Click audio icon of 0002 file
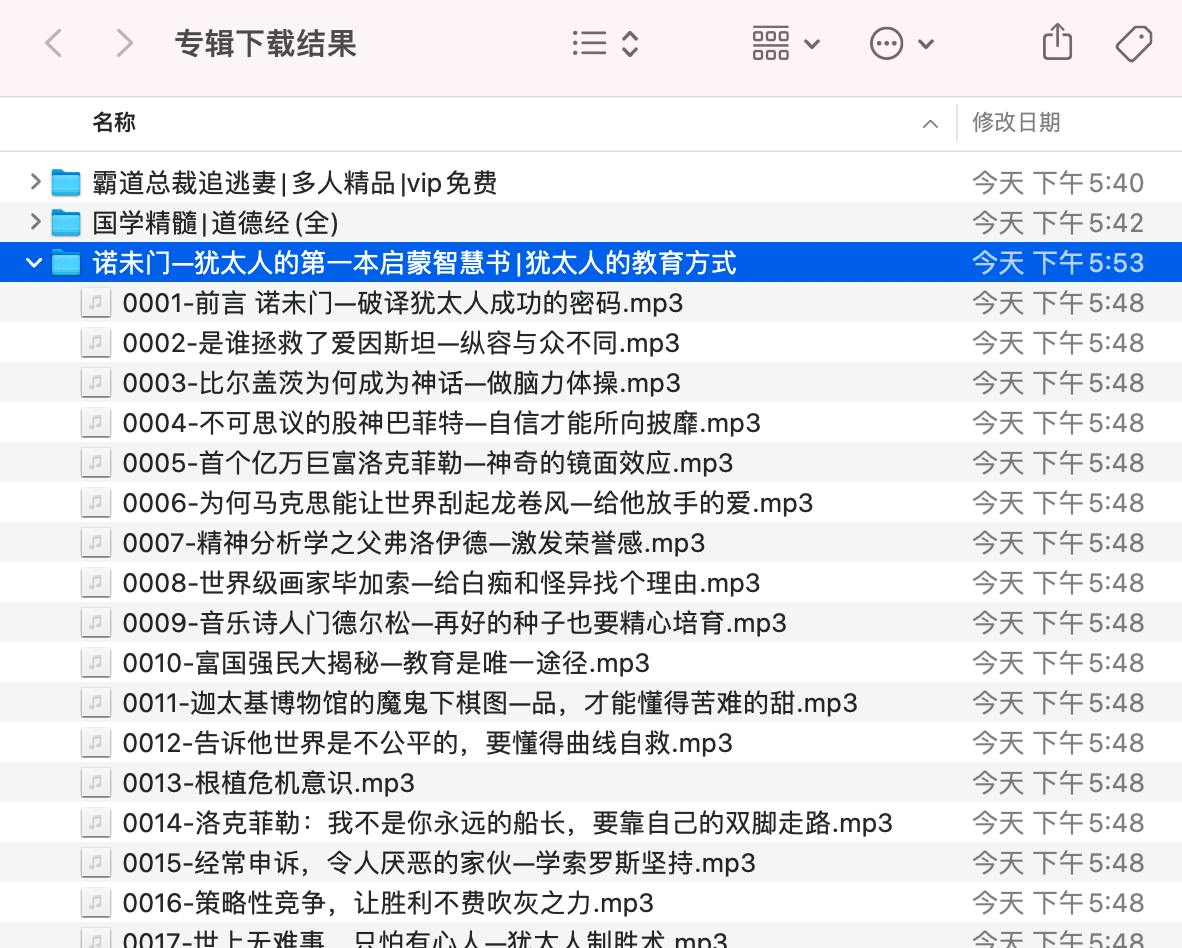This screenshot has width=1182, height=948. coord(96,342)
